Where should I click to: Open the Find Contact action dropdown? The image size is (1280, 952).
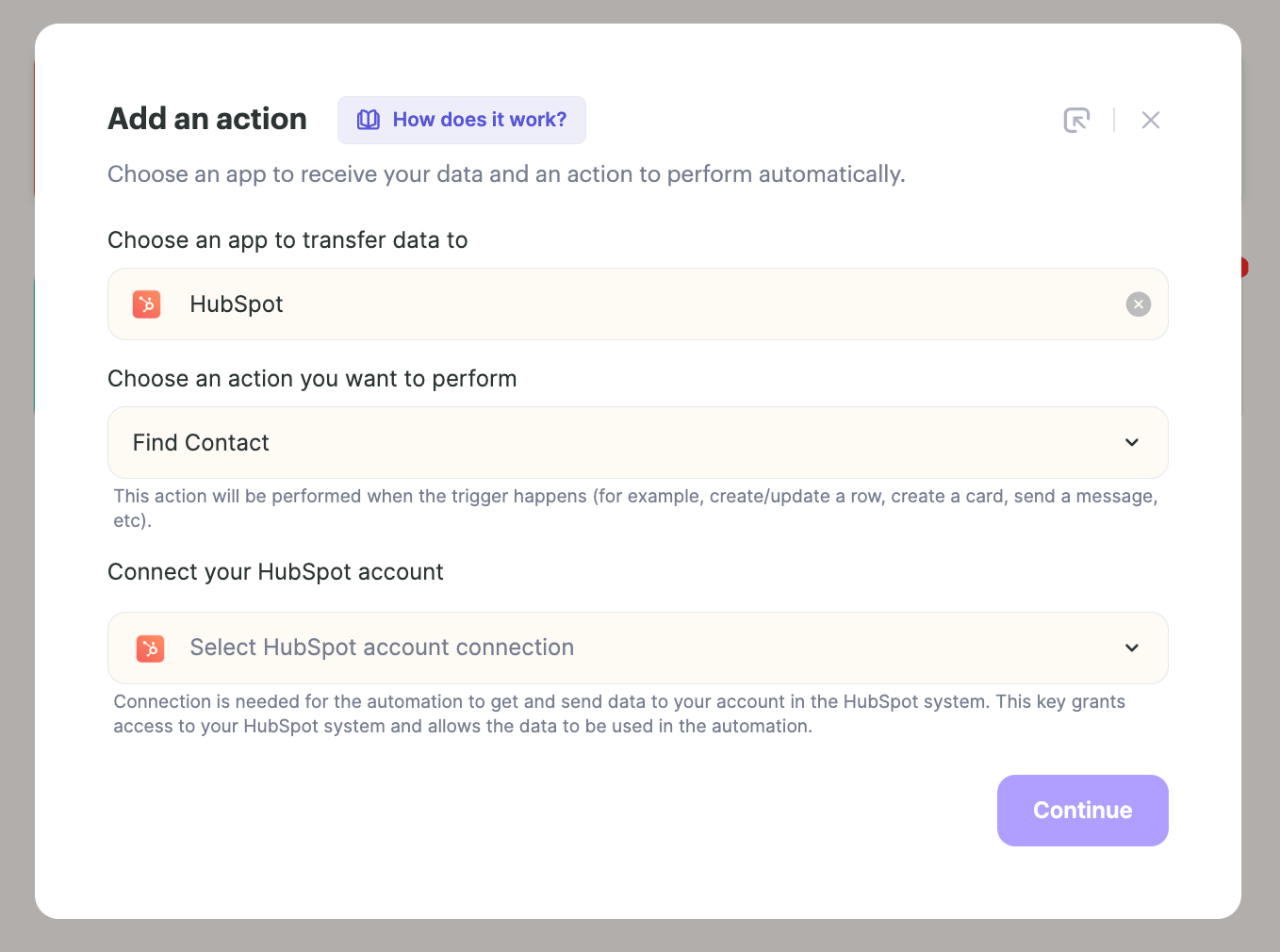pyautogui.click(x=638, y=443)
